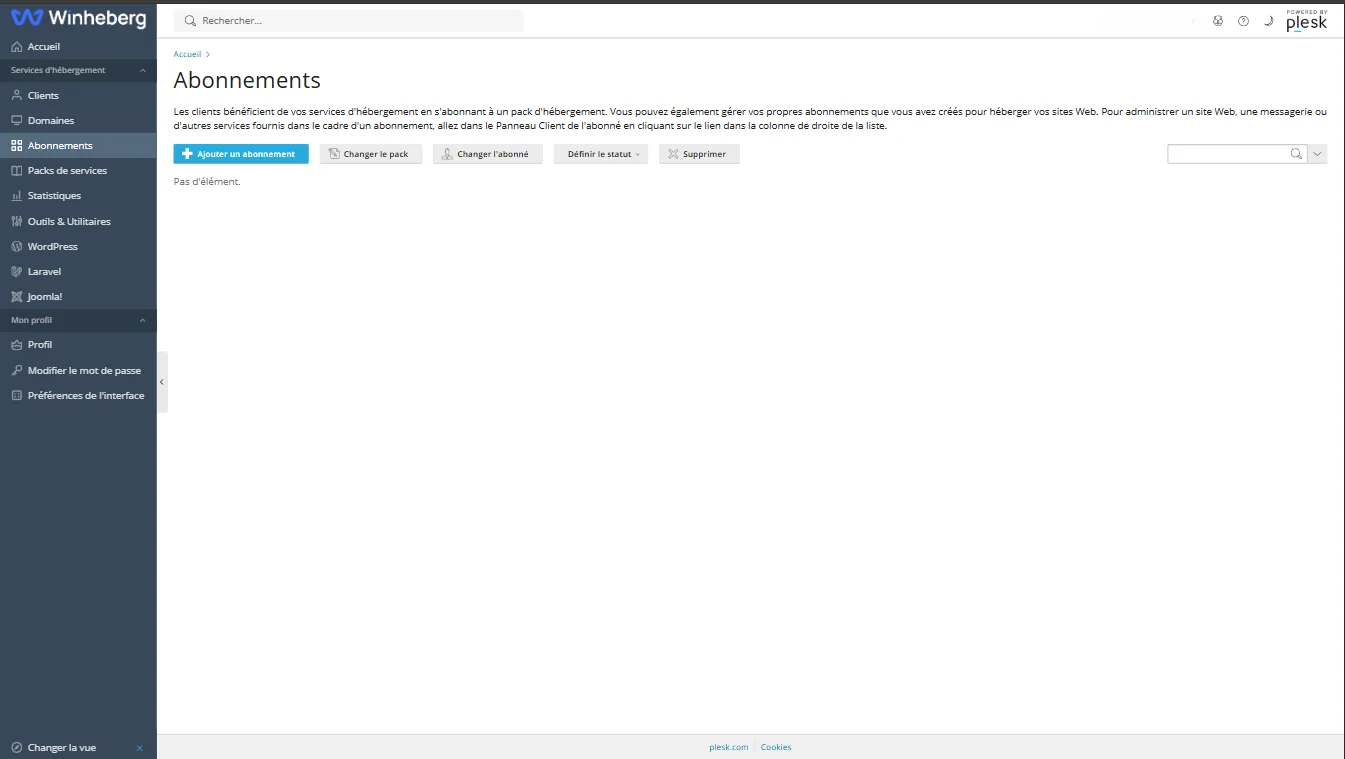Screen dimensions: 1345x759
Task: Open Packs de services
Action: point(78,170)
